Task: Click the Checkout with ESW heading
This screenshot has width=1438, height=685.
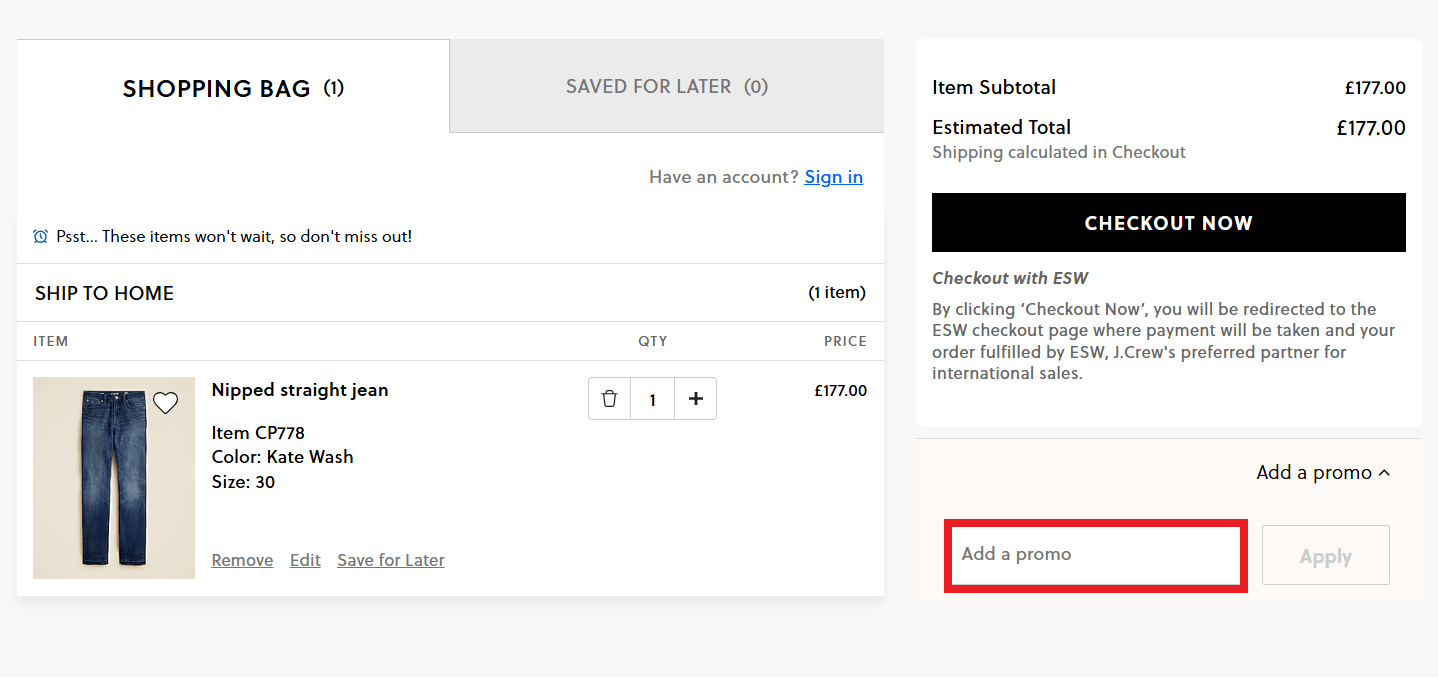Action: click(1008, 278)
